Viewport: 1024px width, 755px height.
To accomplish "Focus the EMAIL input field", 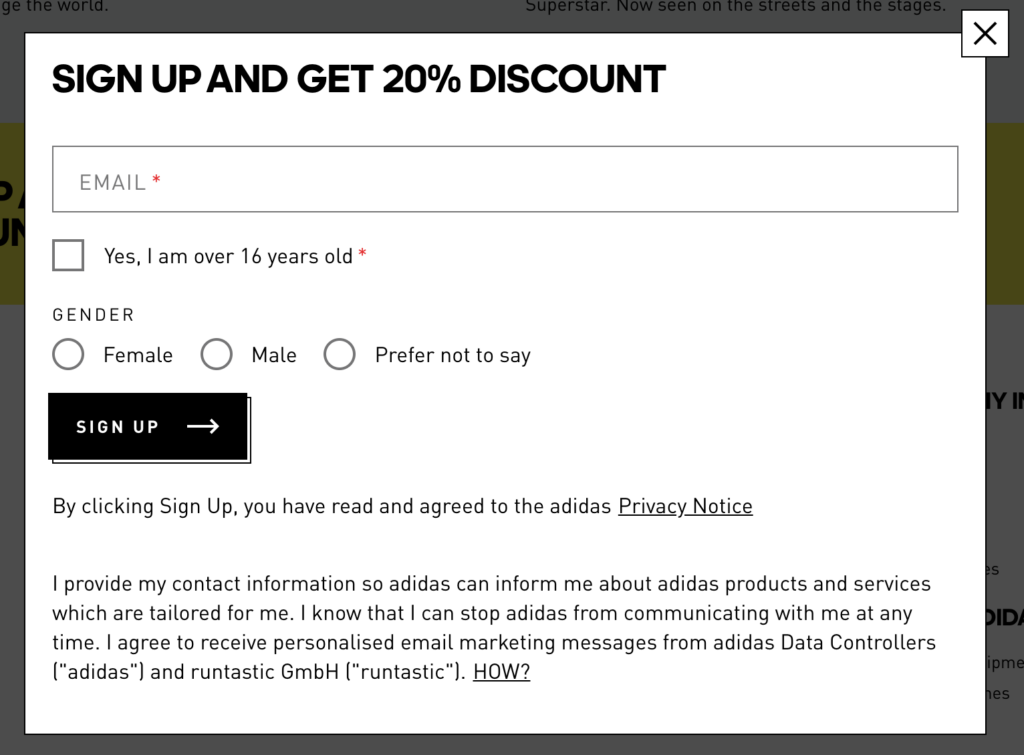I will click(505, 179).
